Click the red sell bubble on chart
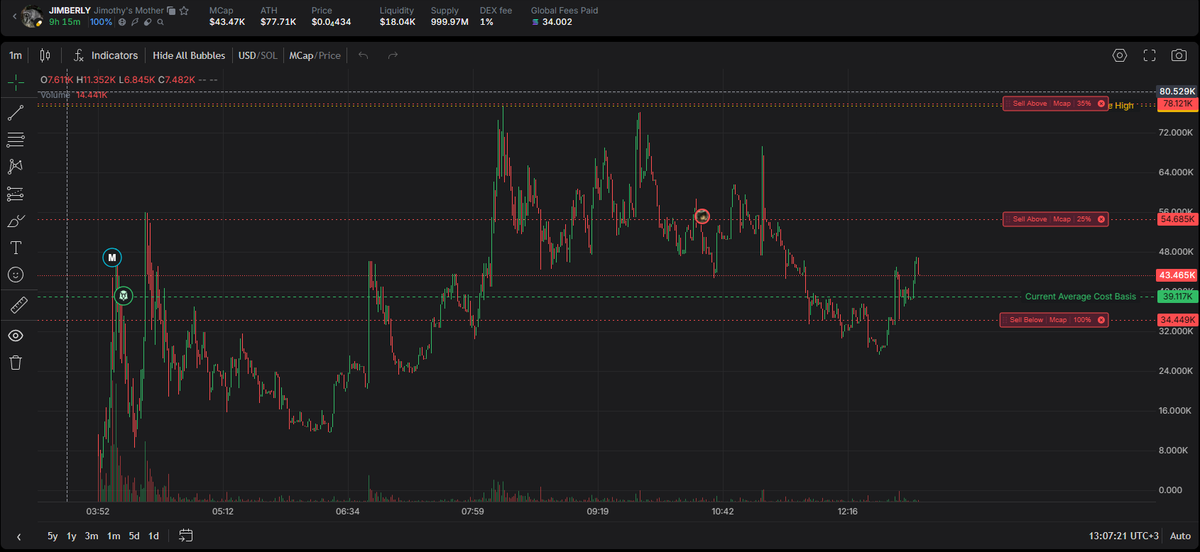The height and width of the screenshot is (552, 1200). (702, 216)
